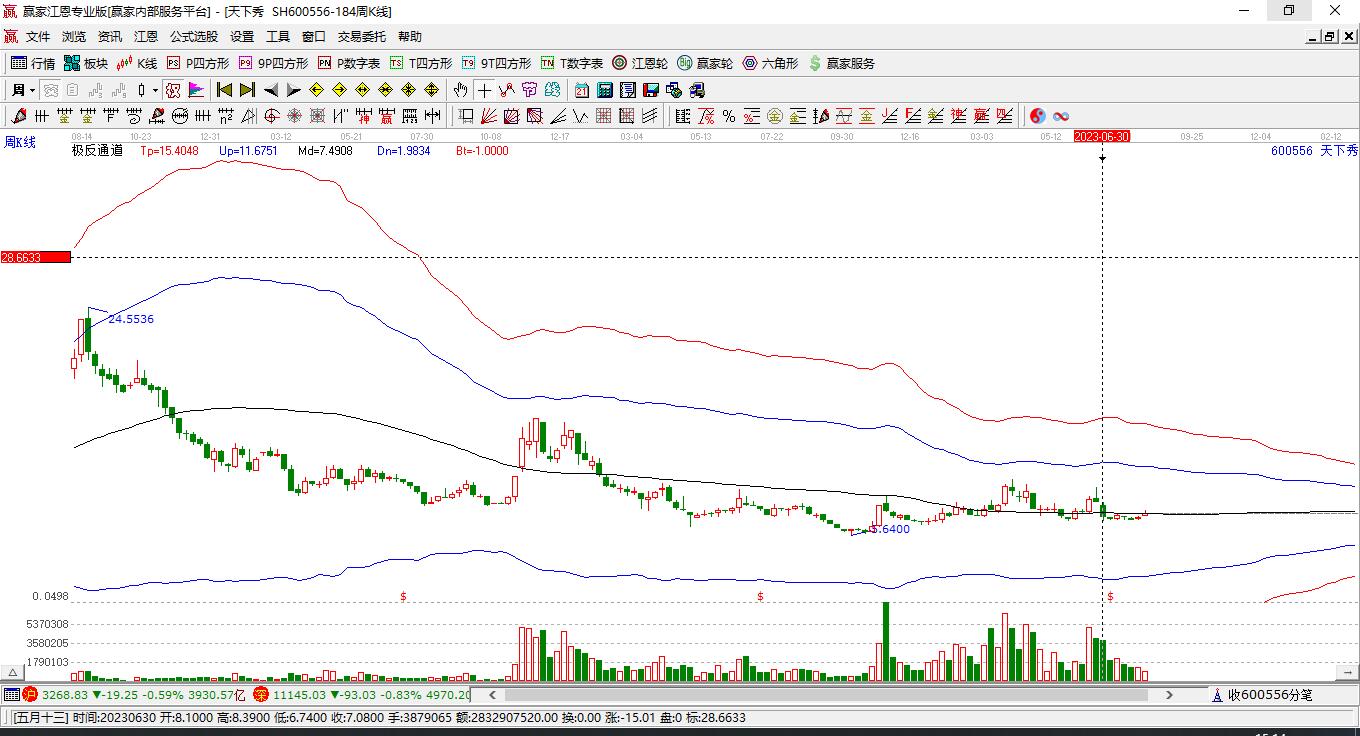The width and height of the screenshot is (1360, 736).
Task: Jump to first bar with skip-to-start icon
Action: 225,90
